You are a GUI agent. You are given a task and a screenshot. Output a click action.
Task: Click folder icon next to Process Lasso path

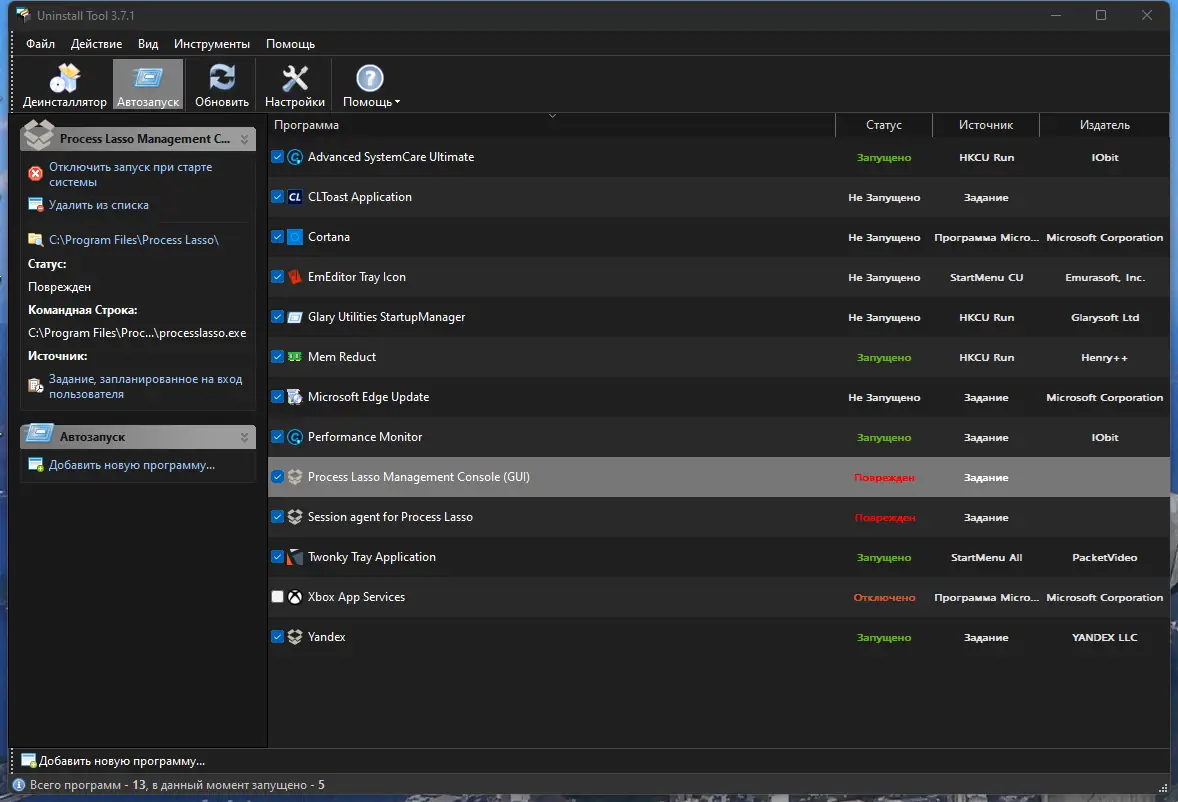35,240
